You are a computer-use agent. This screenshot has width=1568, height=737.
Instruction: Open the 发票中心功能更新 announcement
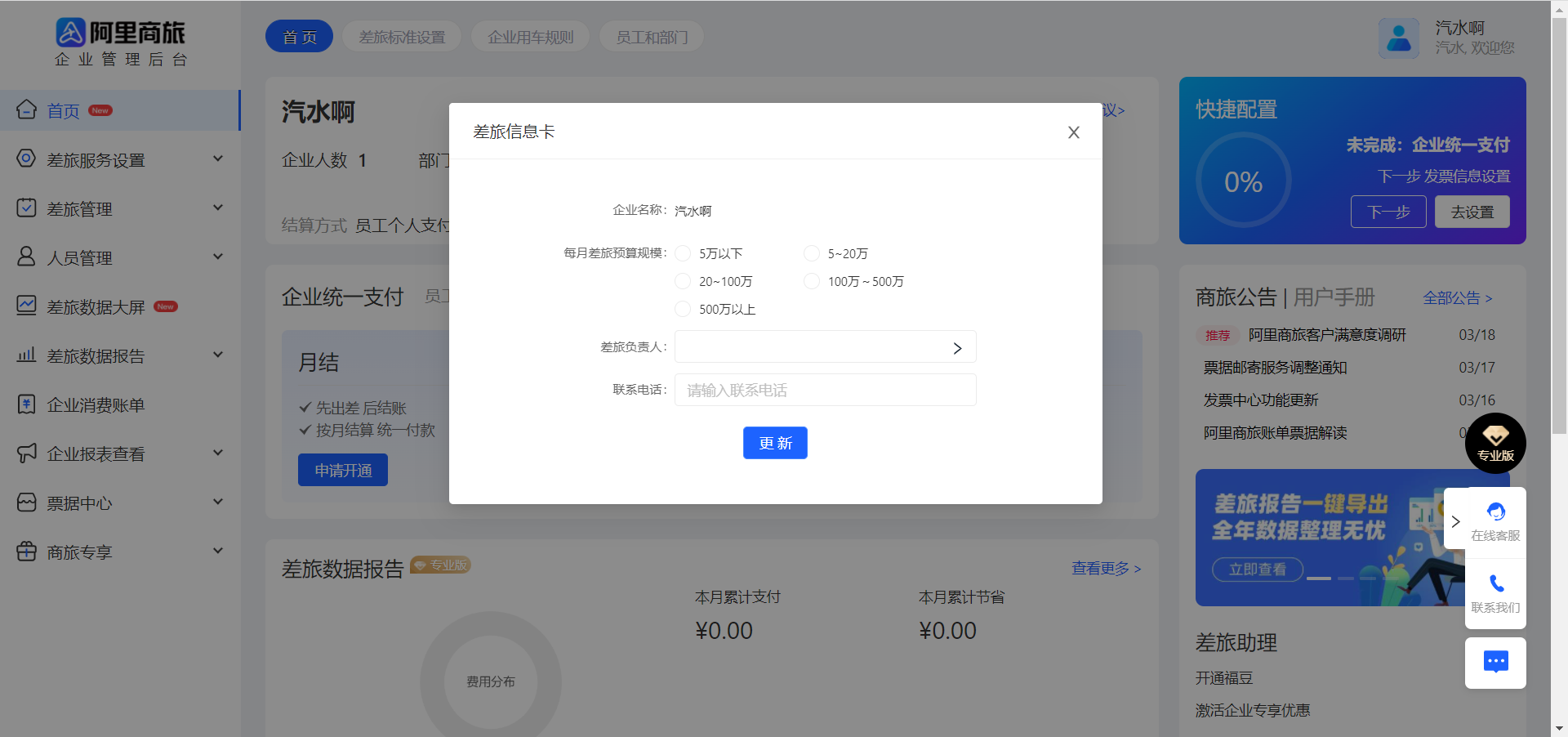(x=1260, y=400)
